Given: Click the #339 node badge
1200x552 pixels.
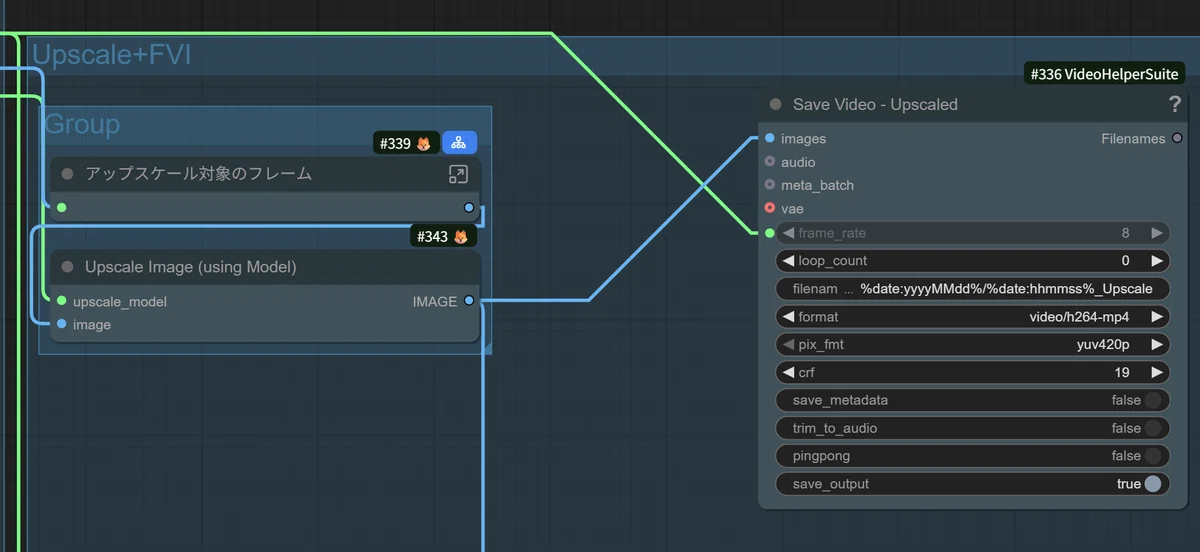Looking at the screenshot, I should pos(405,143).
